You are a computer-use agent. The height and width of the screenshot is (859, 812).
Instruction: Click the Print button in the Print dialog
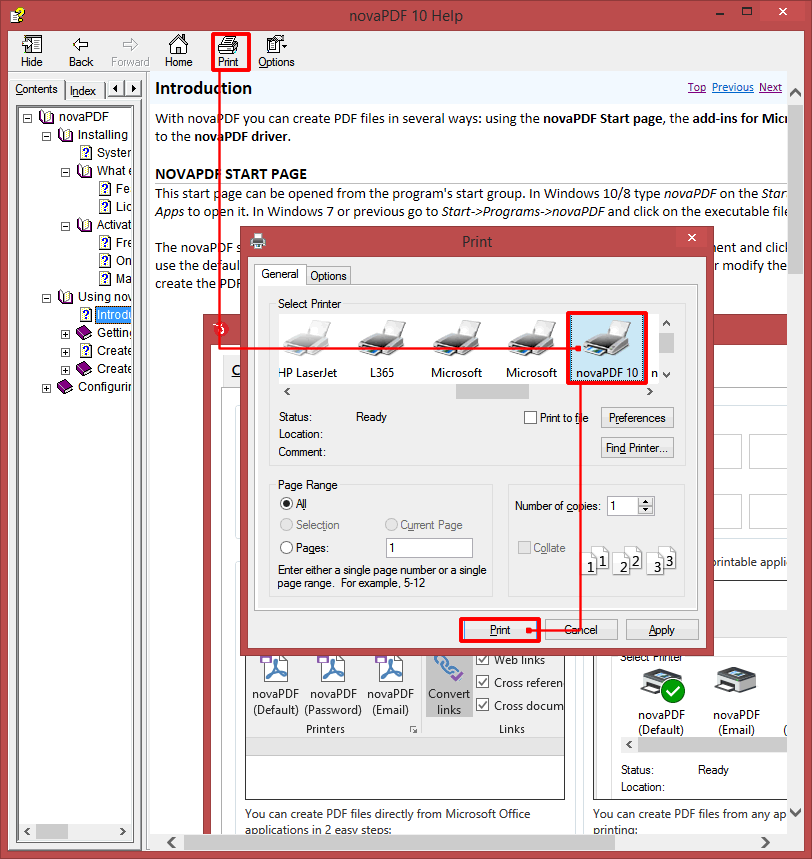click(x=500, y=630)
